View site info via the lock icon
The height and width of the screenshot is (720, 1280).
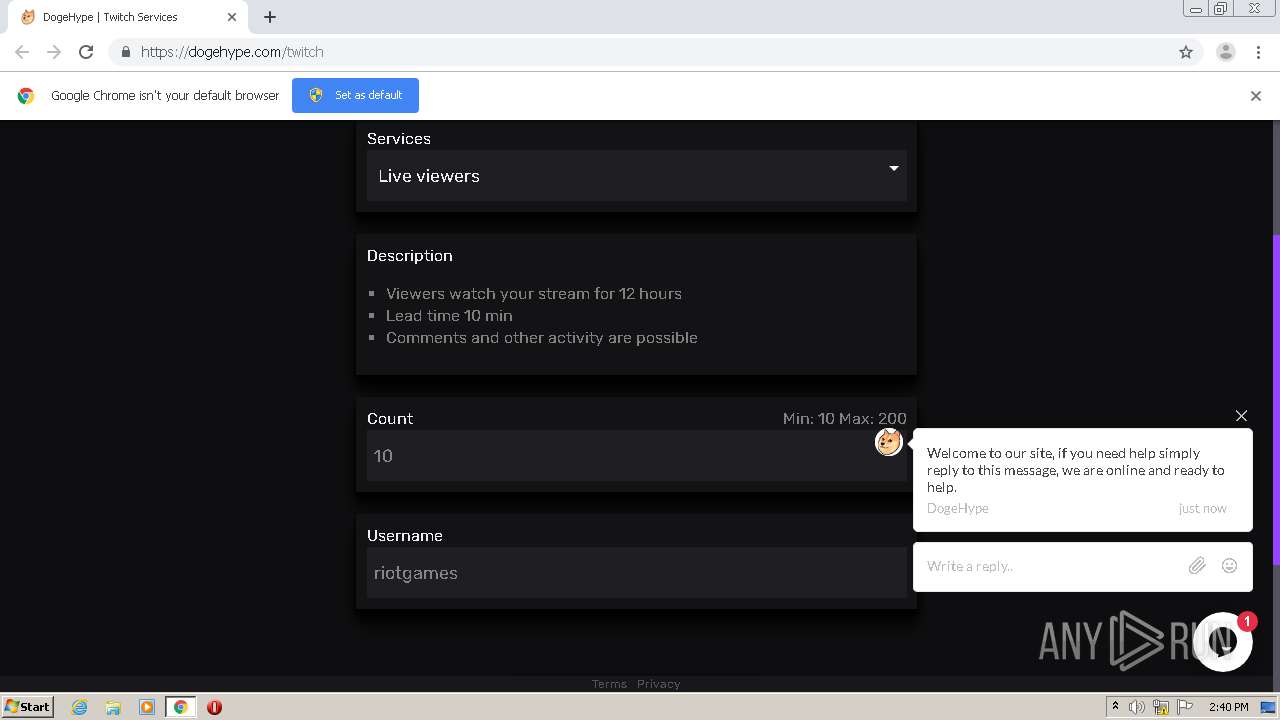pos(125,52)
